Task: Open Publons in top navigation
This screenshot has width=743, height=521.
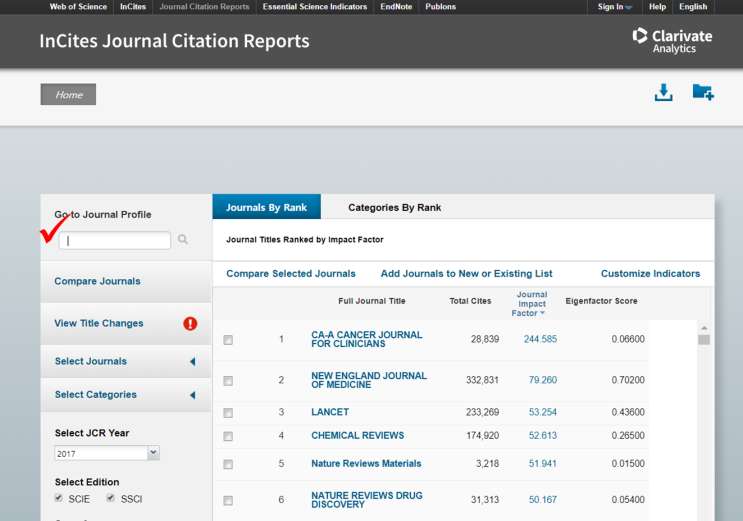Action: (440, 7)
